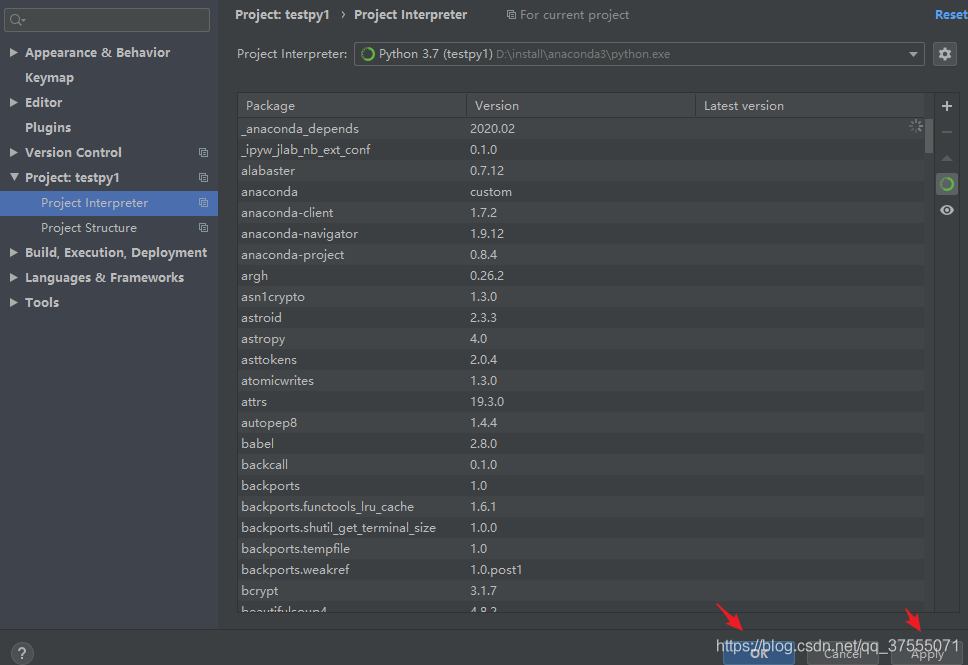Click the OK button
The image size is (968, 665).
(x=759, y=654)
